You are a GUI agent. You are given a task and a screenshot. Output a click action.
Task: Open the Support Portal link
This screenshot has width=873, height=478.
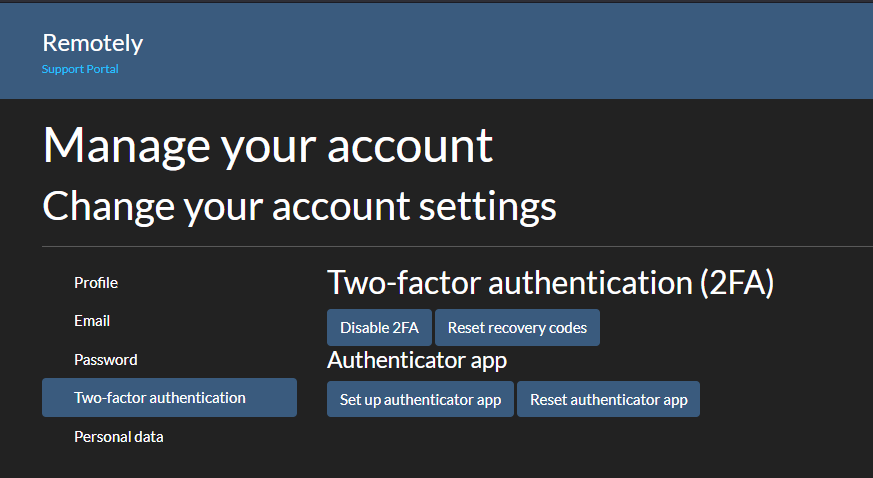coord(80,69)
